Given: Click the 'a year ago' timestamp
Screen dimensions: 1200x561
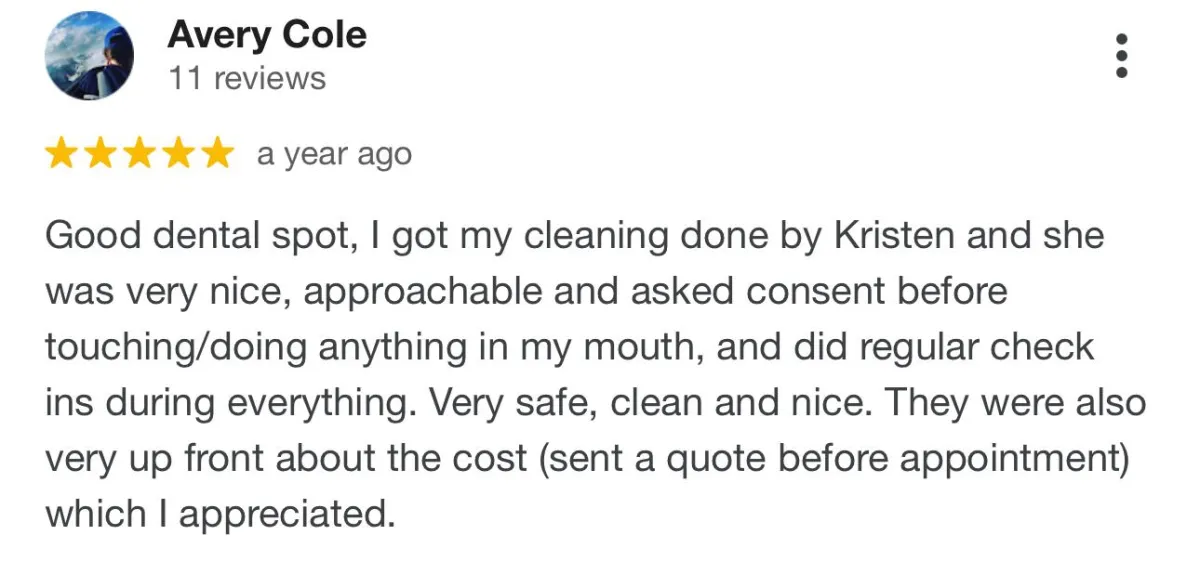Looking at the screenshot, I should 334,155.
